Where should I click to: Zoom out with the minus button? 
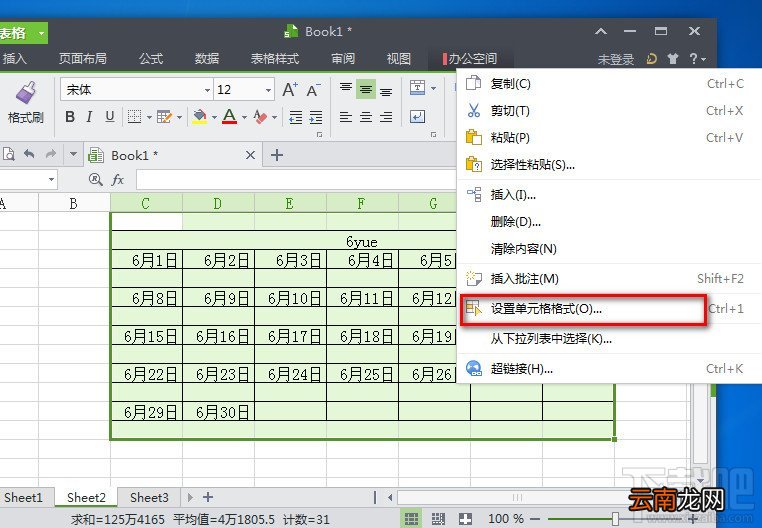[x=535, y=519]
